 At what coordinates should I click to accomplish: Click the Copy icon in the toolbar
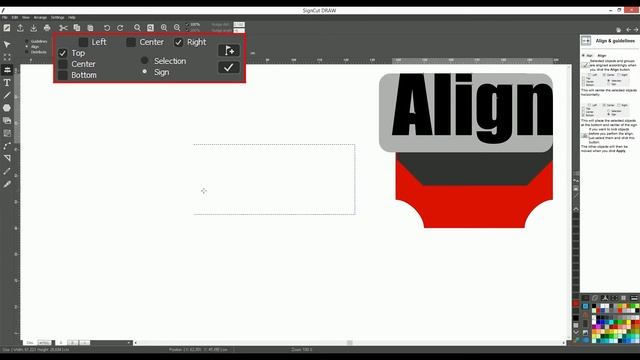(77, 28)
